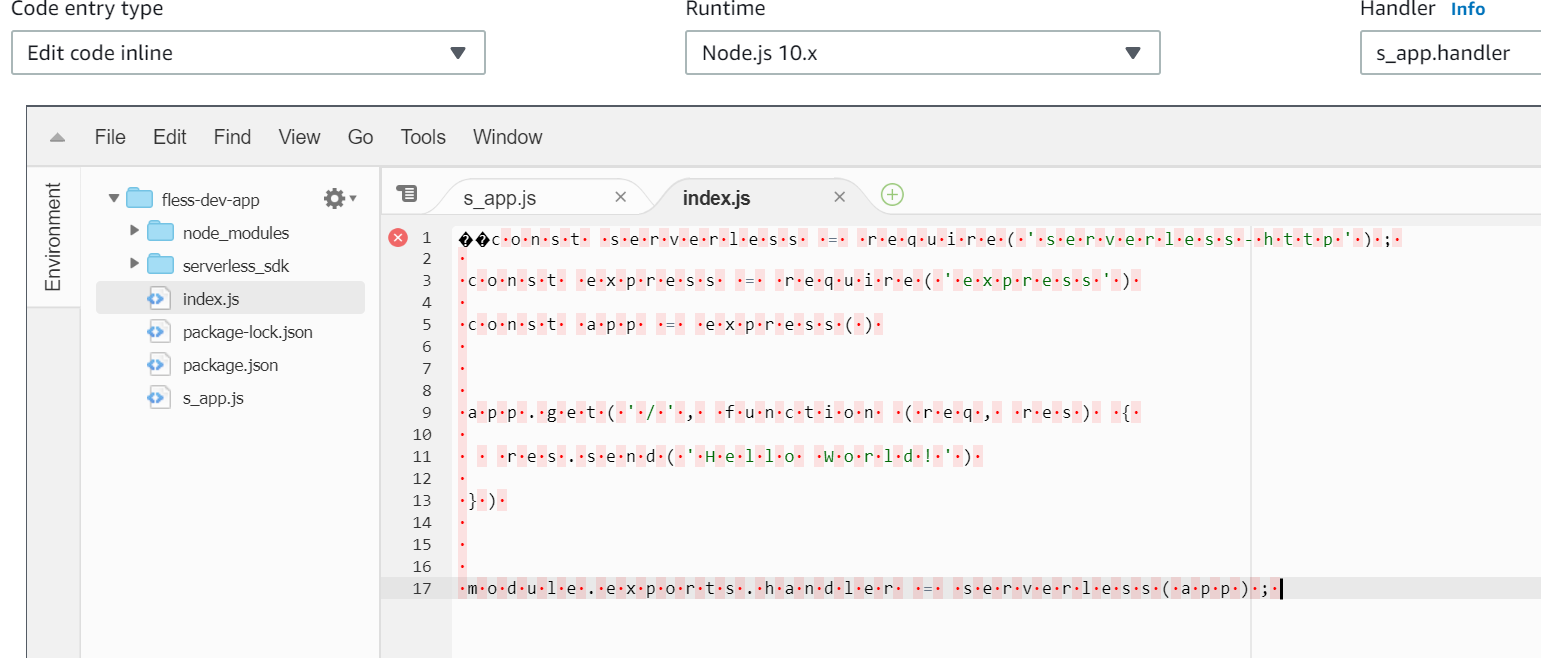
Task: Select the fless-dev-app folder icon
Action: point(139,199)
